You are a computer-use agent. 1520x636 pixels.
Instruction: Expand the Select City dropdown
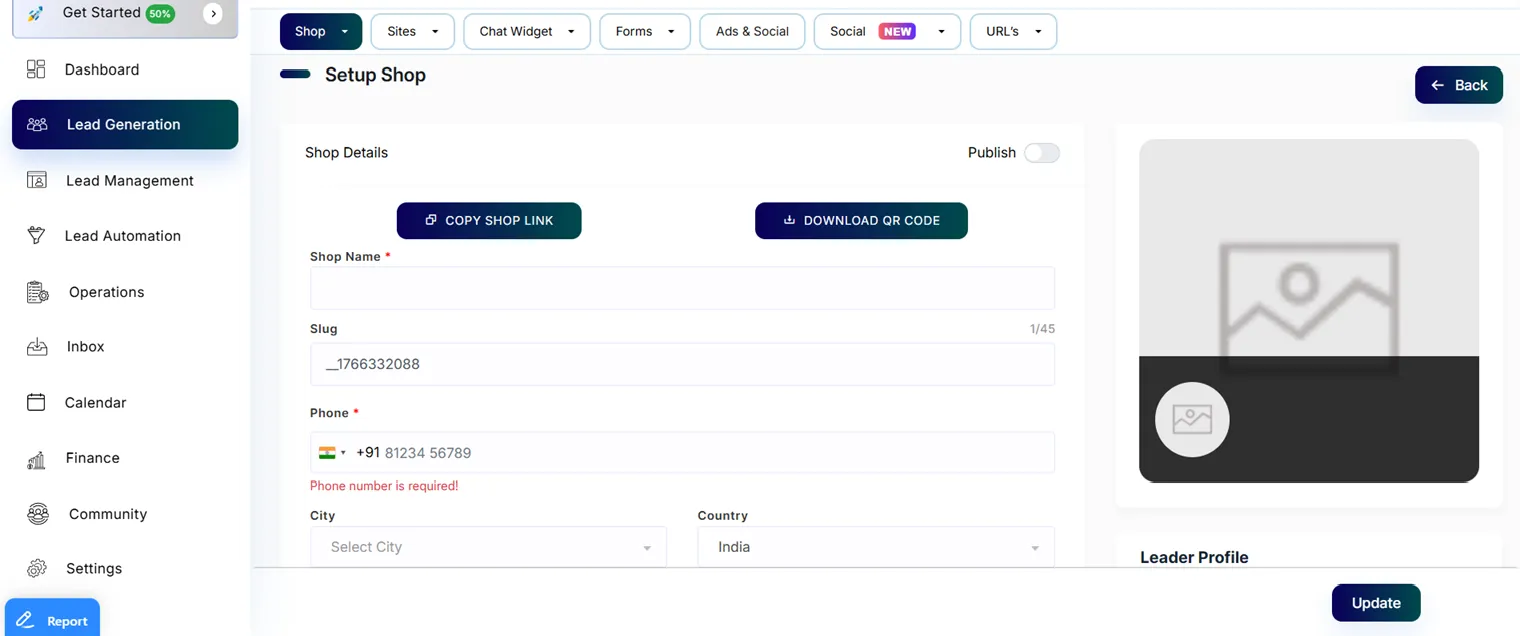click(488, 547)
